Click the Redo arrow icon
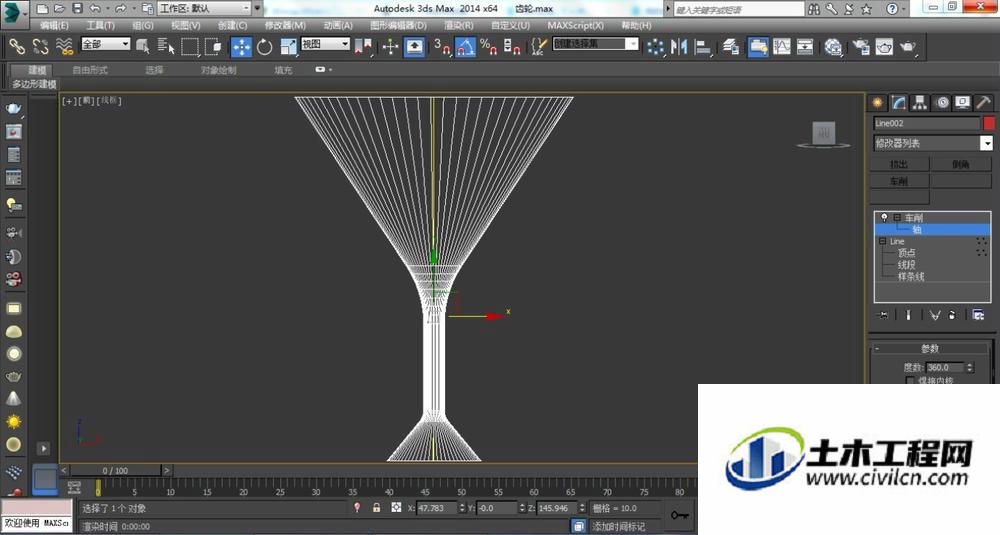Screen dimensions: 1000x535 tap(120, 8)
